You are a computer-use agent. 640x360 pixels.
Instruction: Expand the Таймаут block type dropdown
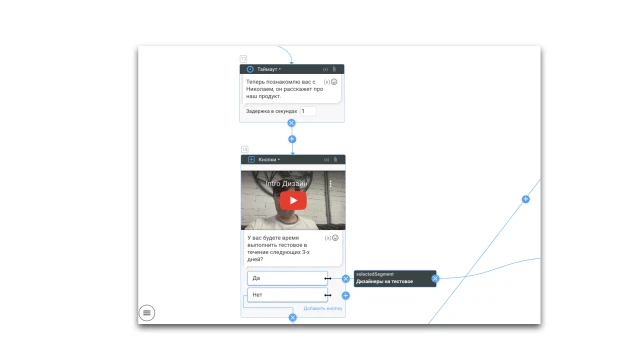click(x=269, y=69)
